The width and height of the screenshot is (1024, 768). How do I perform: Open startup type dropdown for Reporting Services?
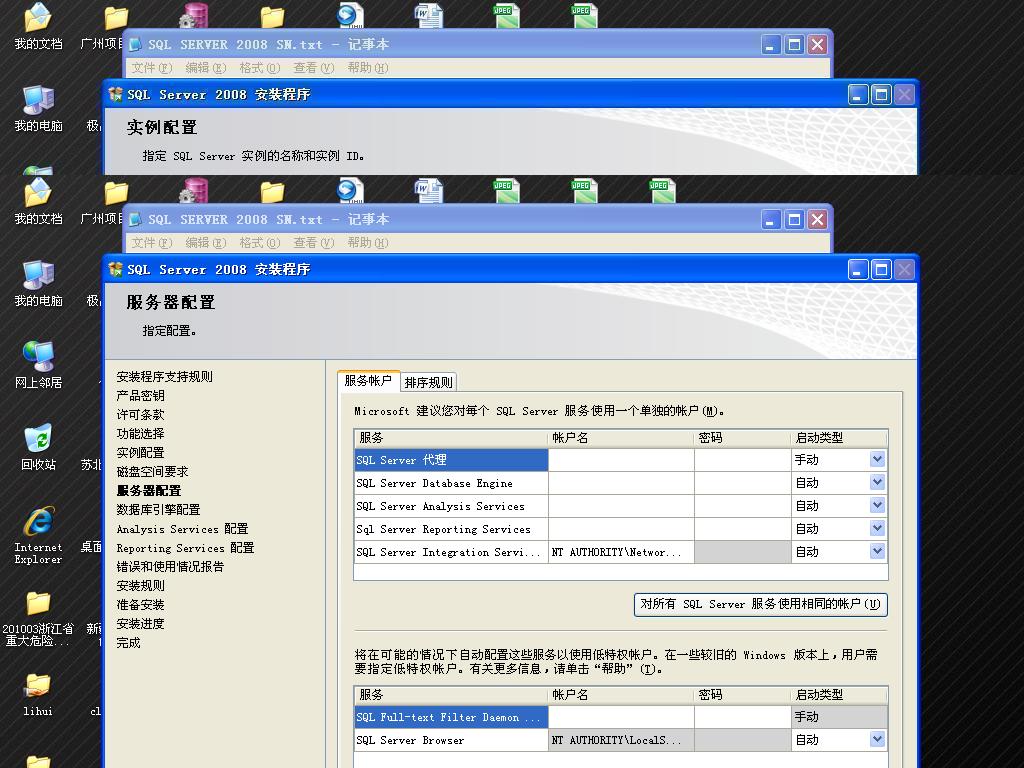[x=876, y=529]
